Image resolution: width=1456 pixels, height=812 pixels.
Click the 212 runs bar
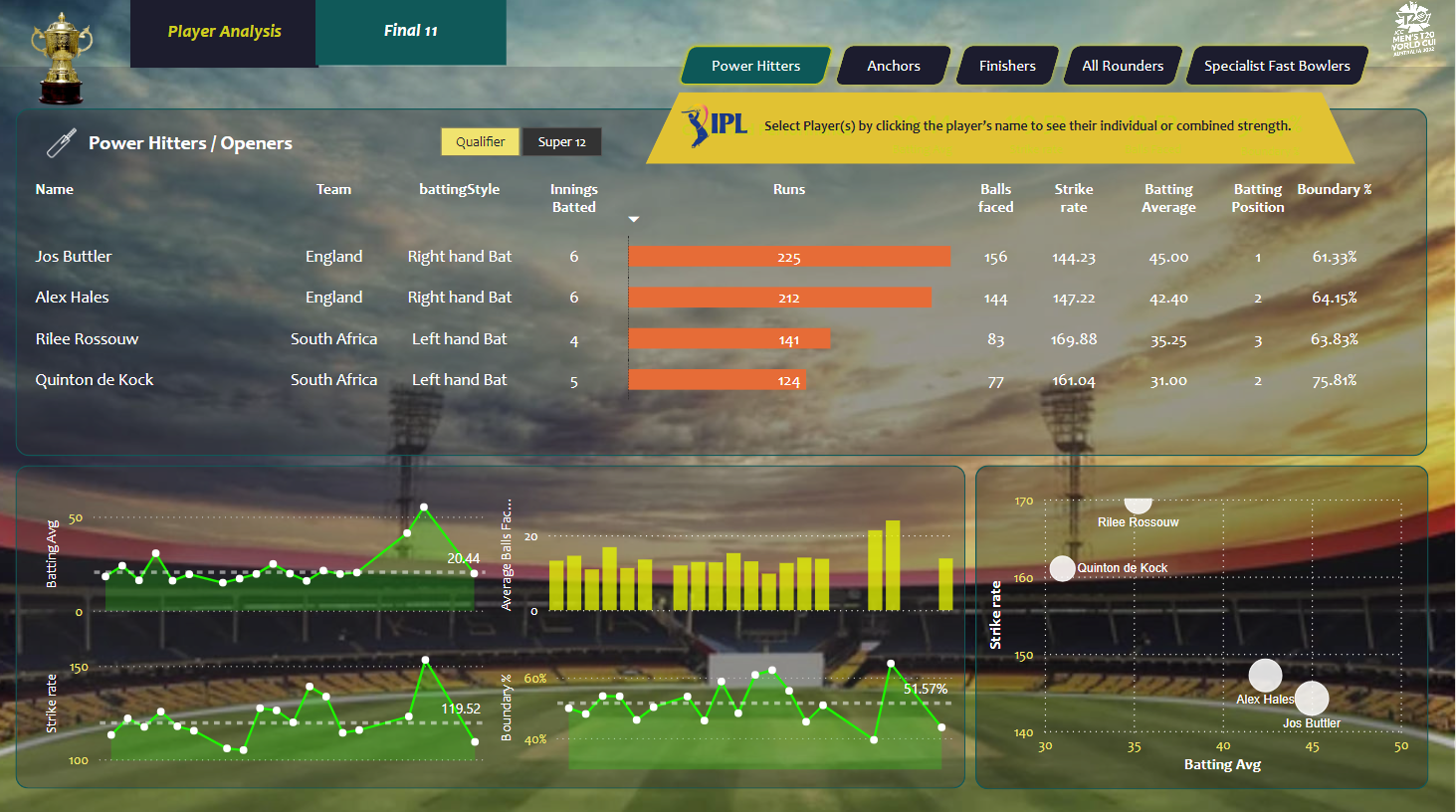pyautogui.click(x=780, y=298)
